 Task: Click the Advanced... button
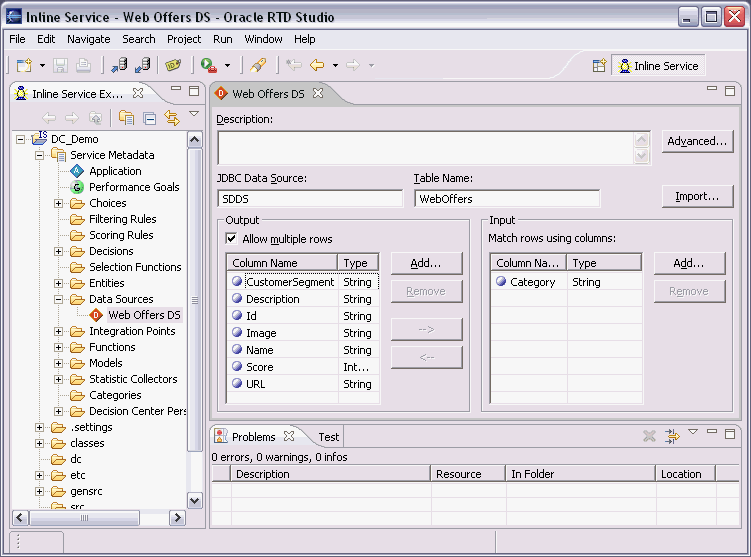point(697,141)
